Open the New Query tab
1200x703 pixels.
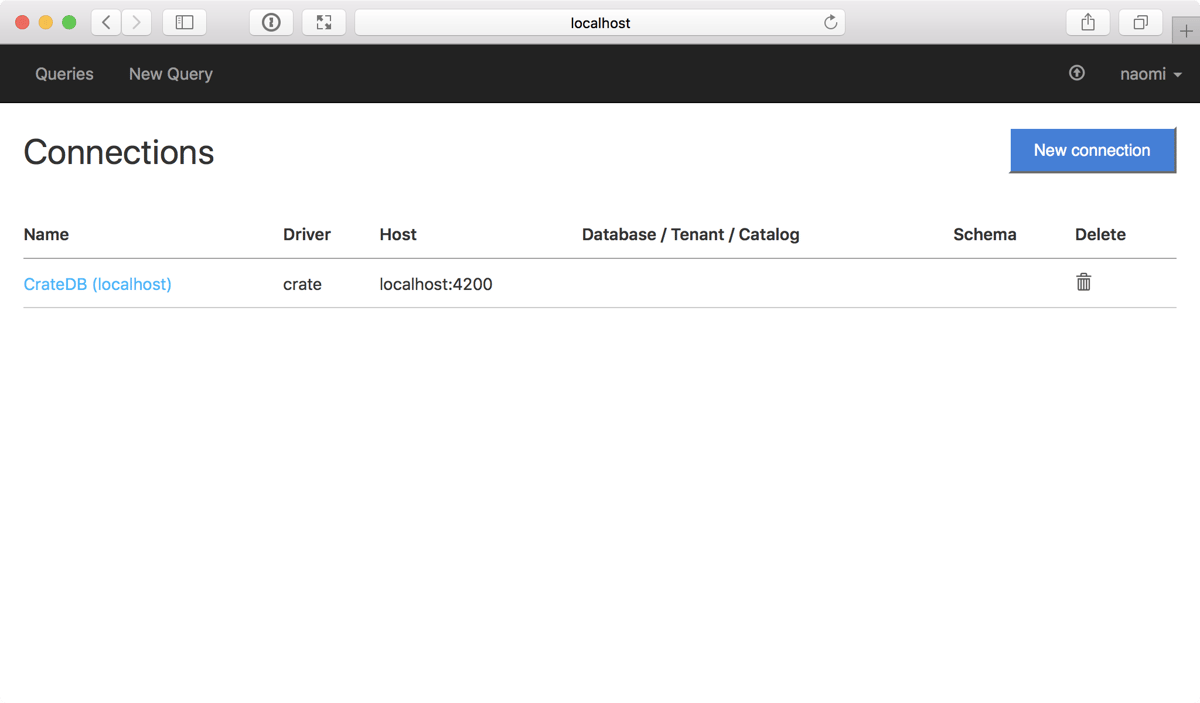[170, 73]
